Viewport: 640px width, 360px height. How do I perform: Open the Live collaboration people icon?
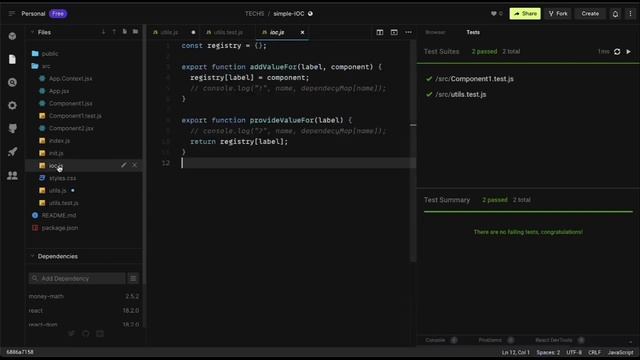point(12,175)
